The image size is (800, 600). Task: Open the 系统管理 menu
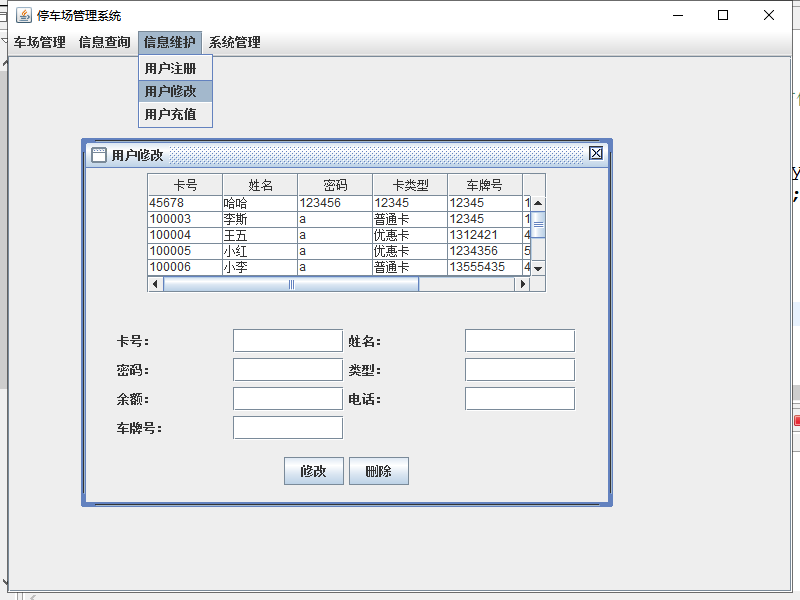(235, 42)
